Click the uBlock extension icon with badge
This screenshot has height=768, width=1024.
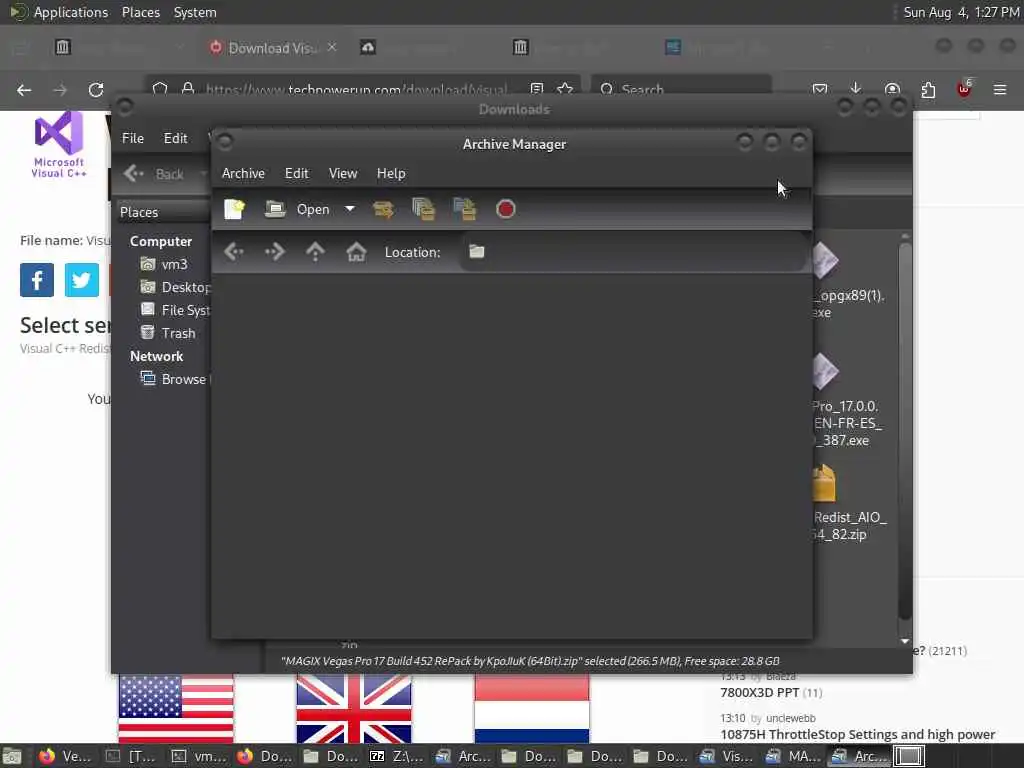964,89
